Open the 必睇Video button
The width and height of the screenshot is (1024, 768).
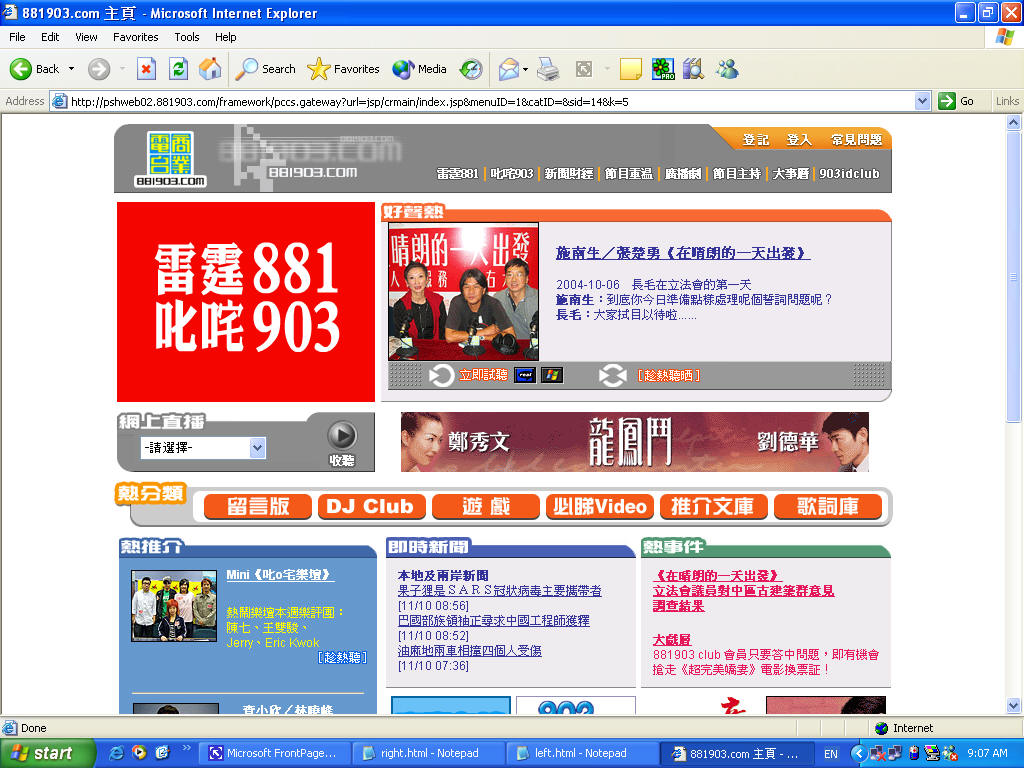600,507
